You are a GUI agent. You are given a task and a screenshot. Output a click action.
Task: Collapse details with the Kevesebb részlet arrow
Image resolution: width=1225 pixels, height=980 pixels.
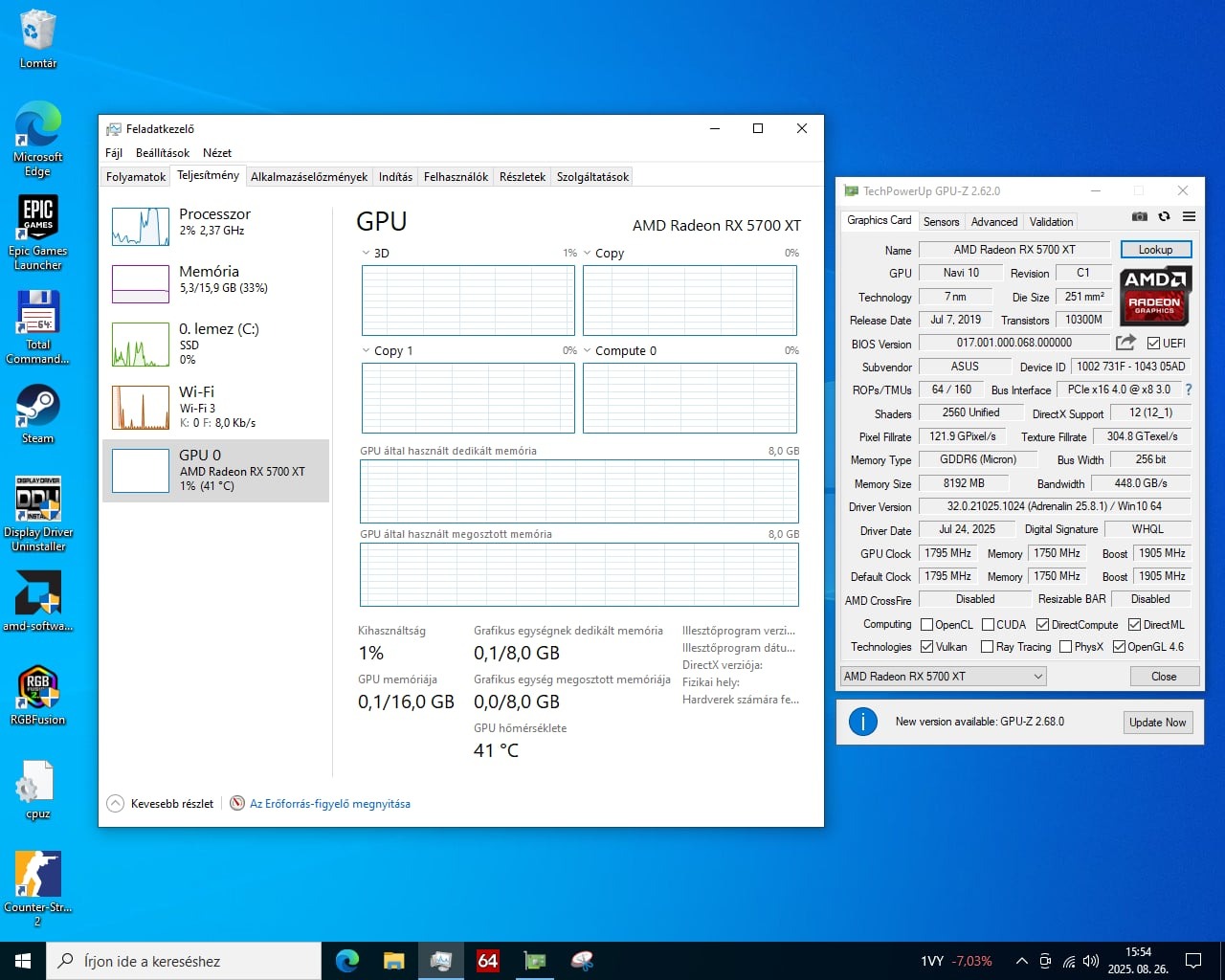click(115, 804)
